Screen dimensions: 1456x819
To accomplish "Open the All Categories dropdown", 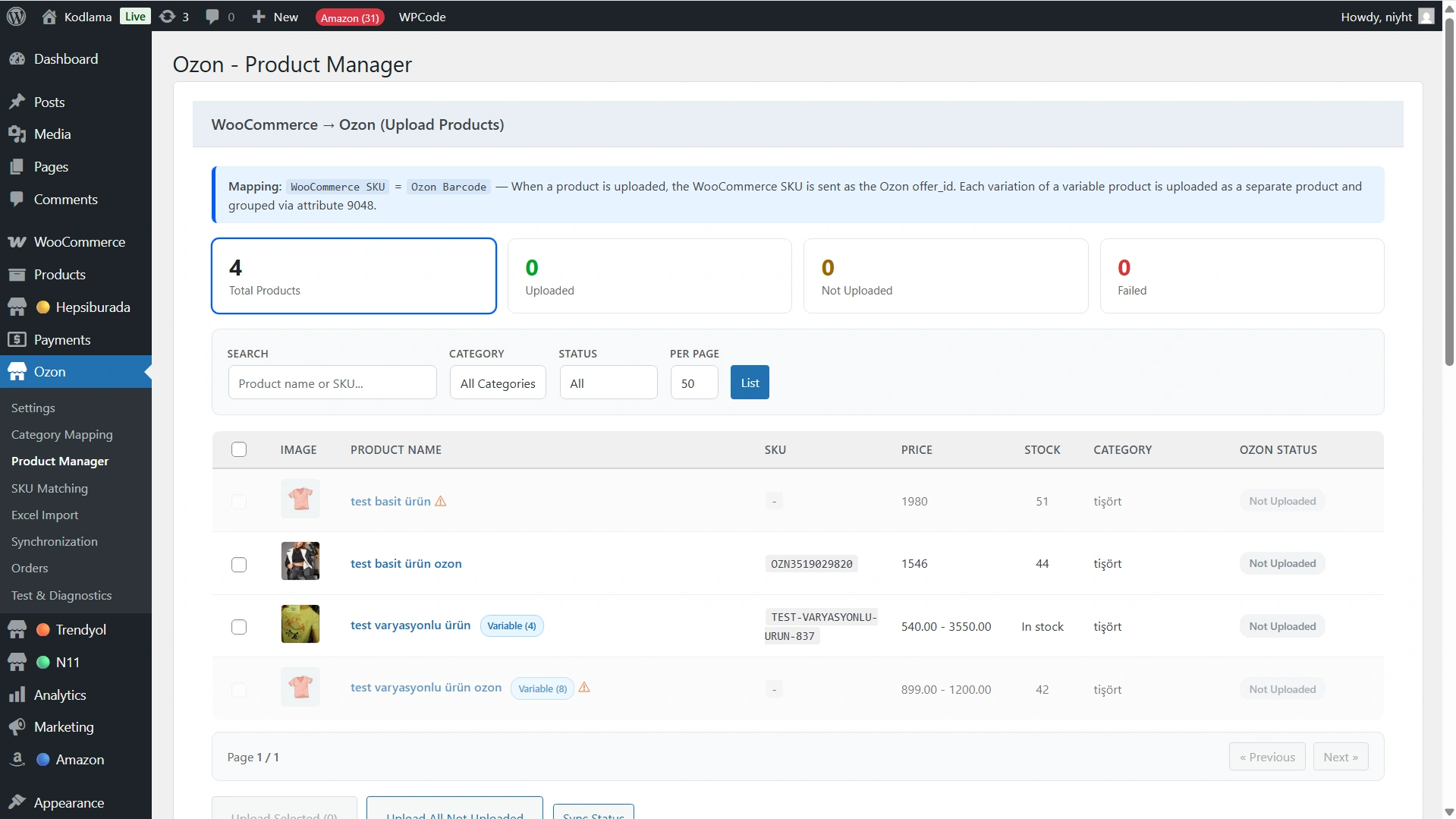I will coord(498,383).
